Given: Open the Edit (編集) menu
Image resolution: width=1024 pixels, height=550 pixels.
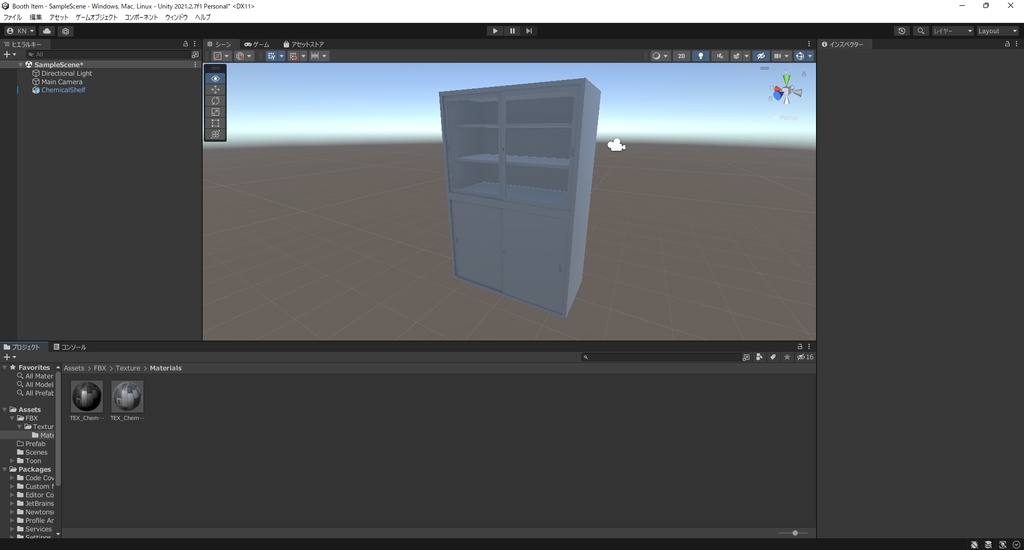Looking at the screenshot, I should (35, 17).
